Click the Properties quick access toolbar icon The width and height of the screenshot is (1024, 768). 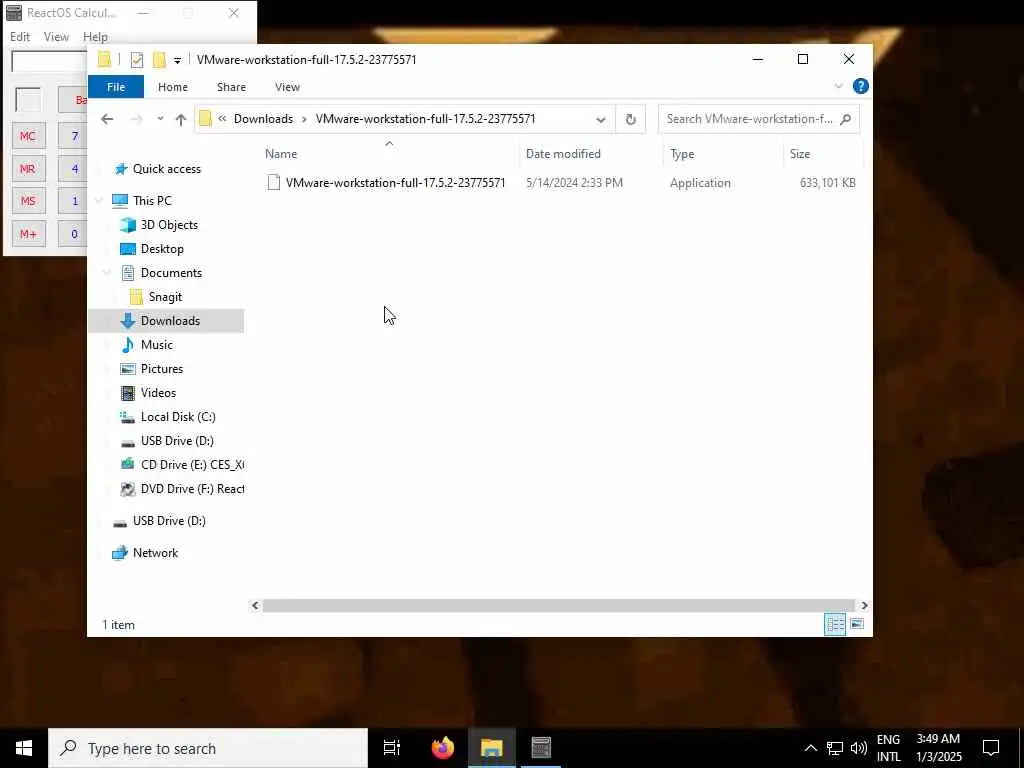(x=136, y=60)
